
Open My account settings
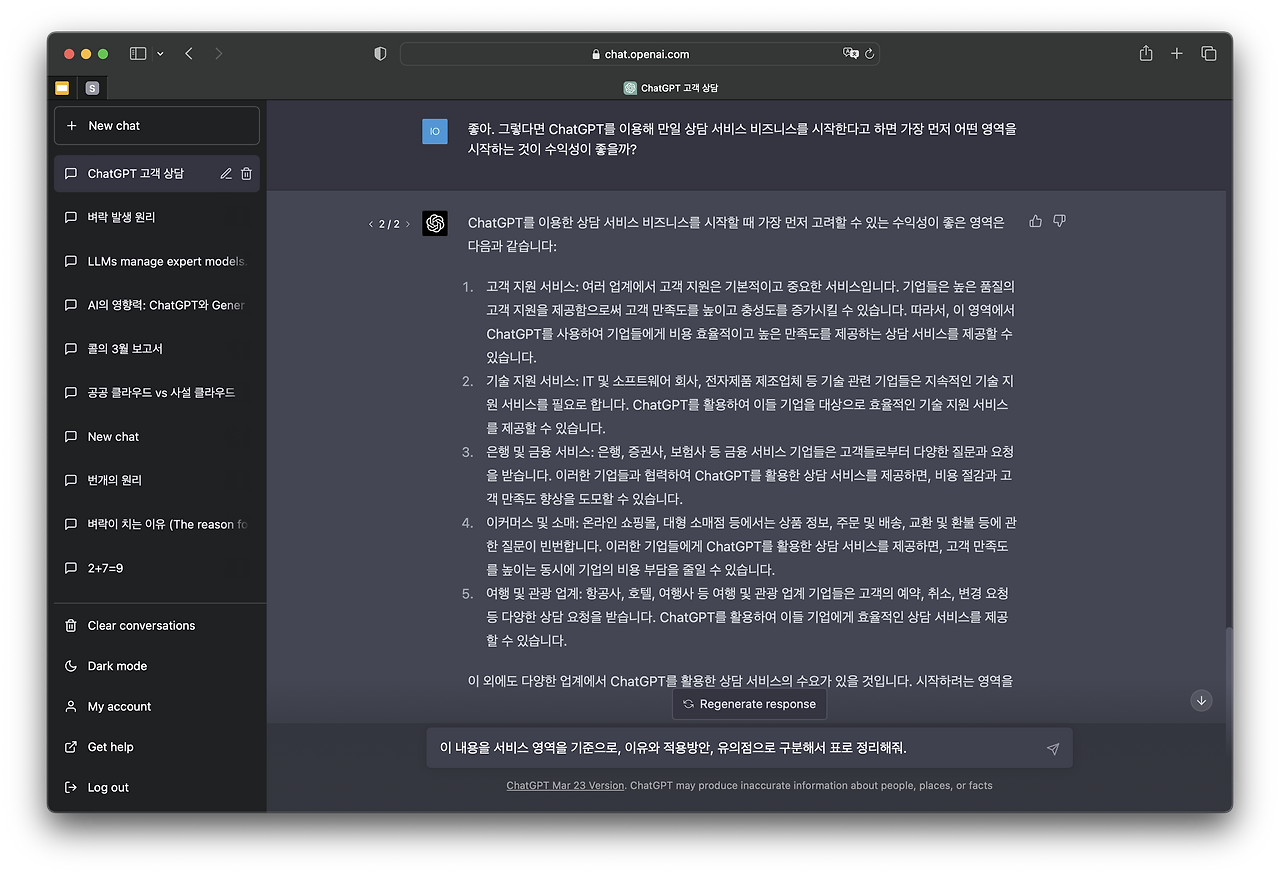(118, 706)
